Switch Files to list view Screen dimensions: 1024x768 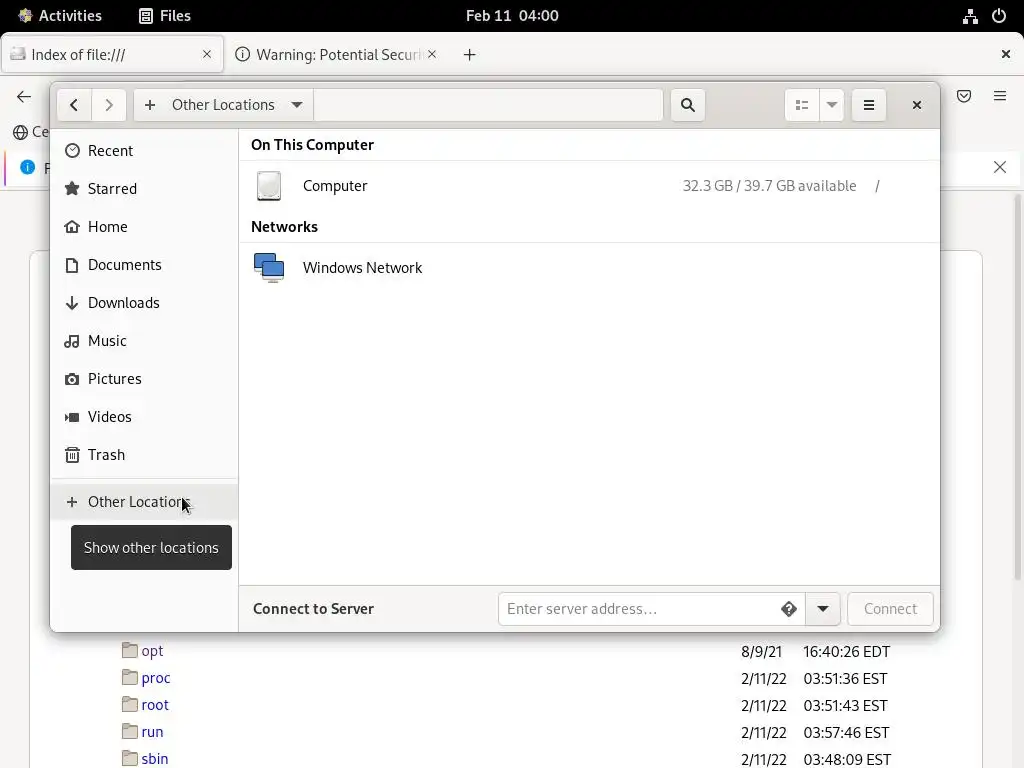pos(802,105)
